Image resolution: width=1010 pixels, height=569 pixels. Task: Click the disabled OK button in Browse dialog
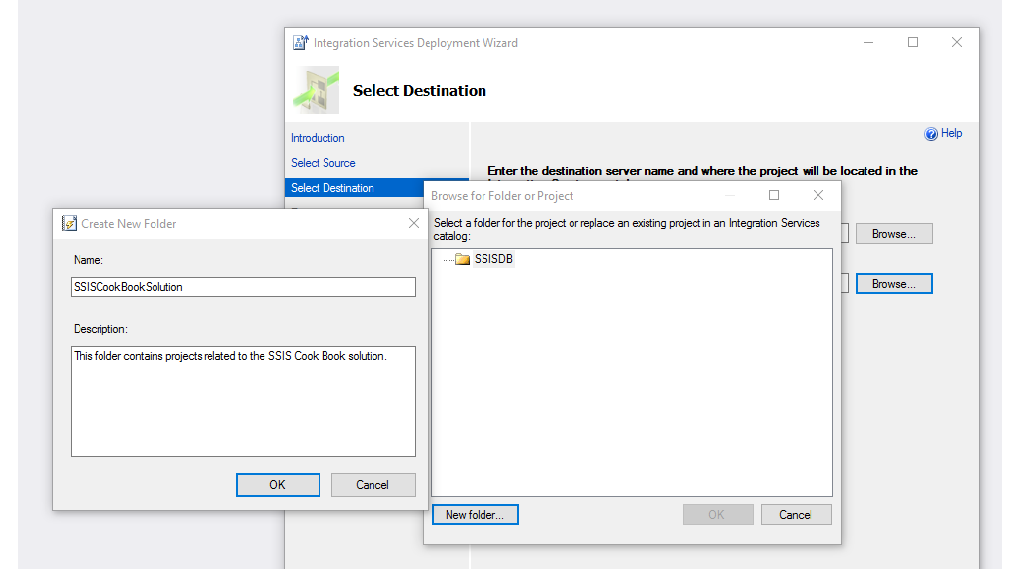click(718, 515)
